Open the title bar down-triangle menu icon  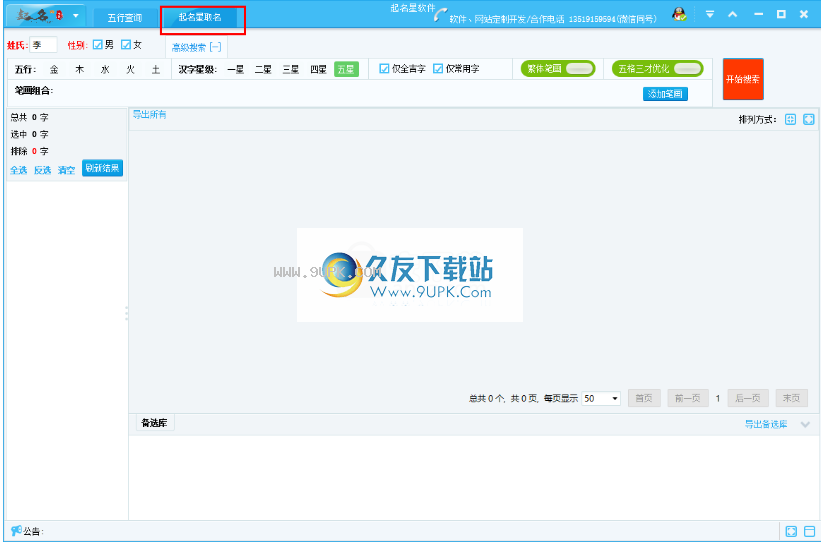(709, 15)
